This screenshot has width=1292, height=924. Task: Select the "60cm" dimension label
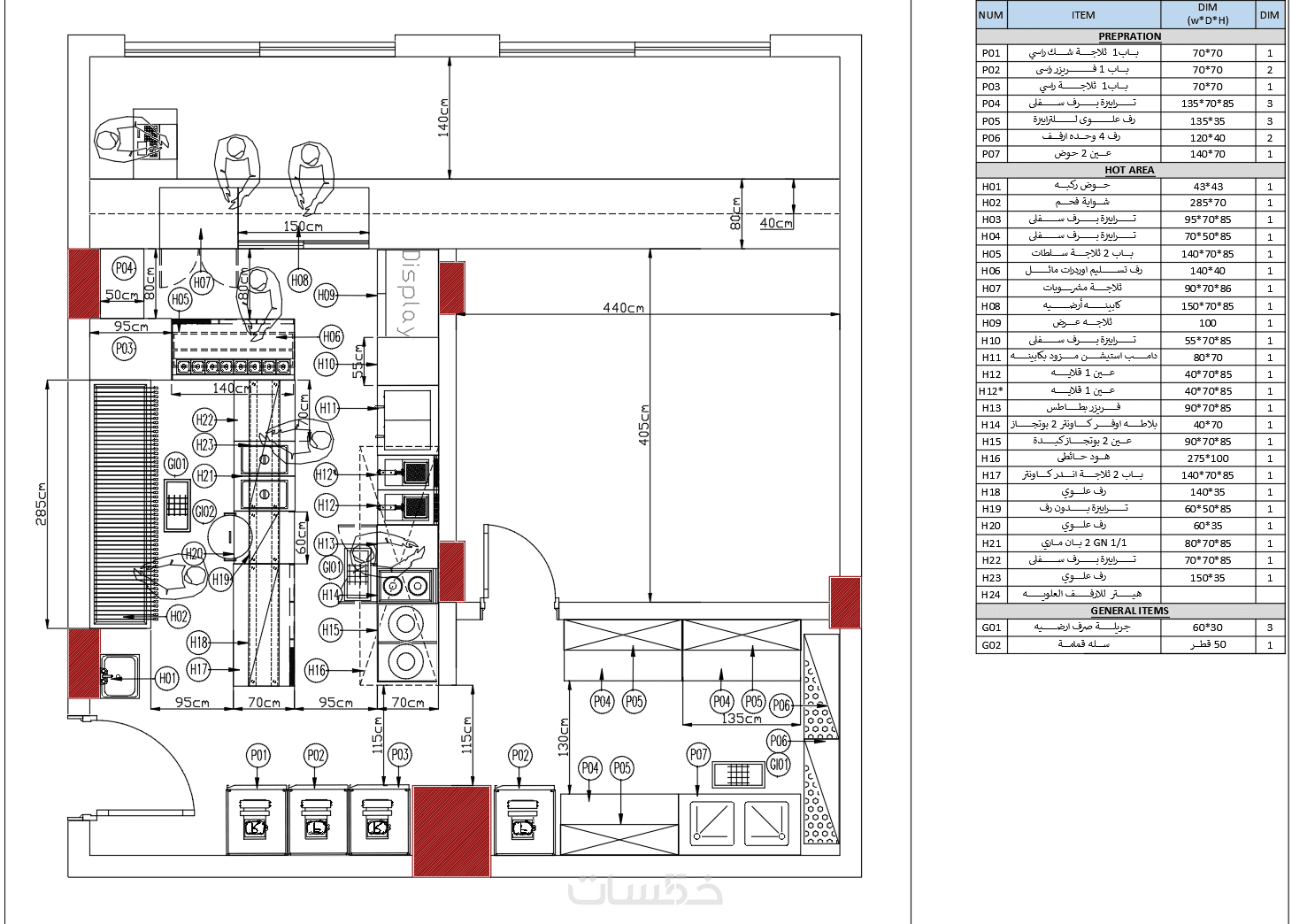[301, 538]
